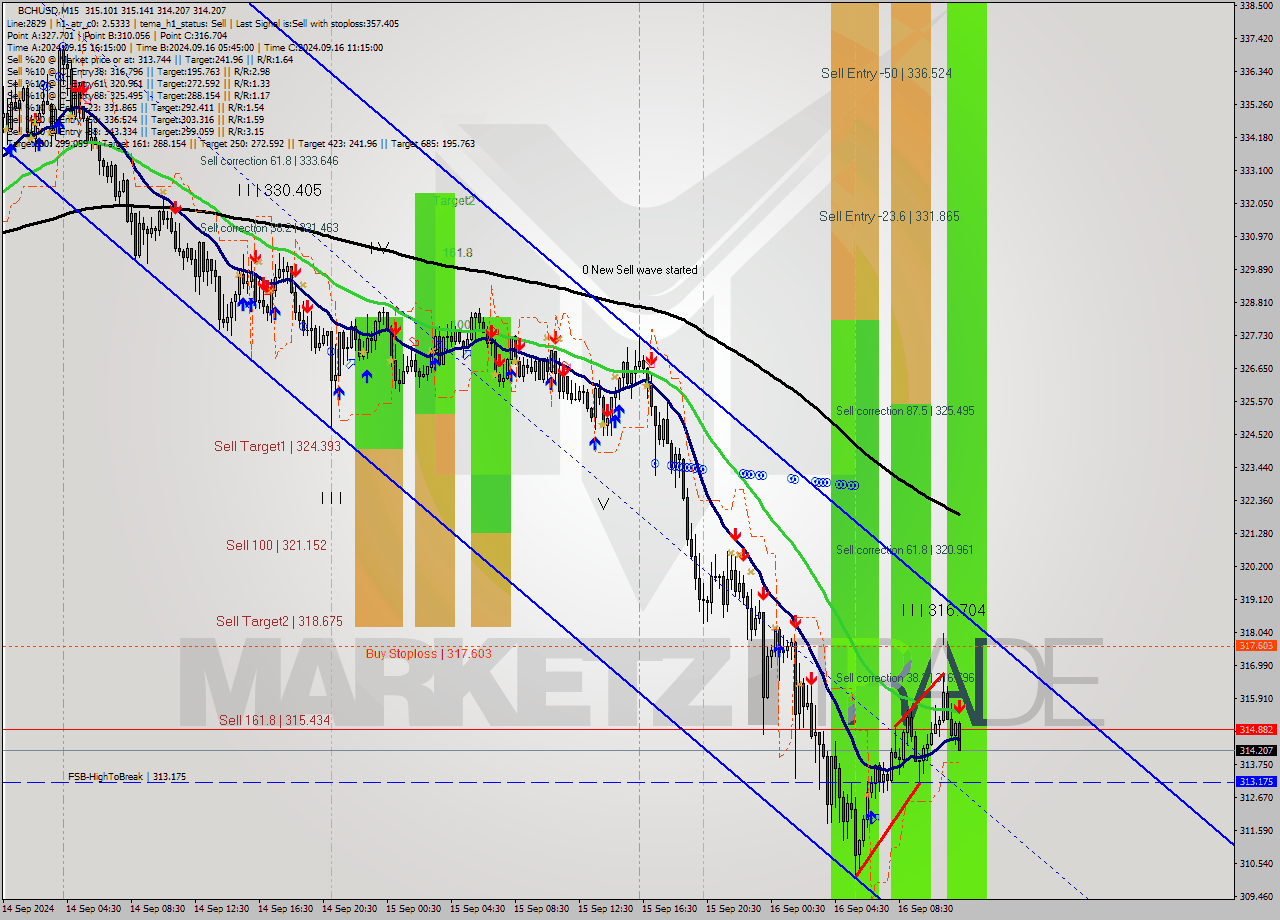This screenshot has width=1280, height=920.
Task: Click the 336.340 price axis value
Action: coord(1255,72)
